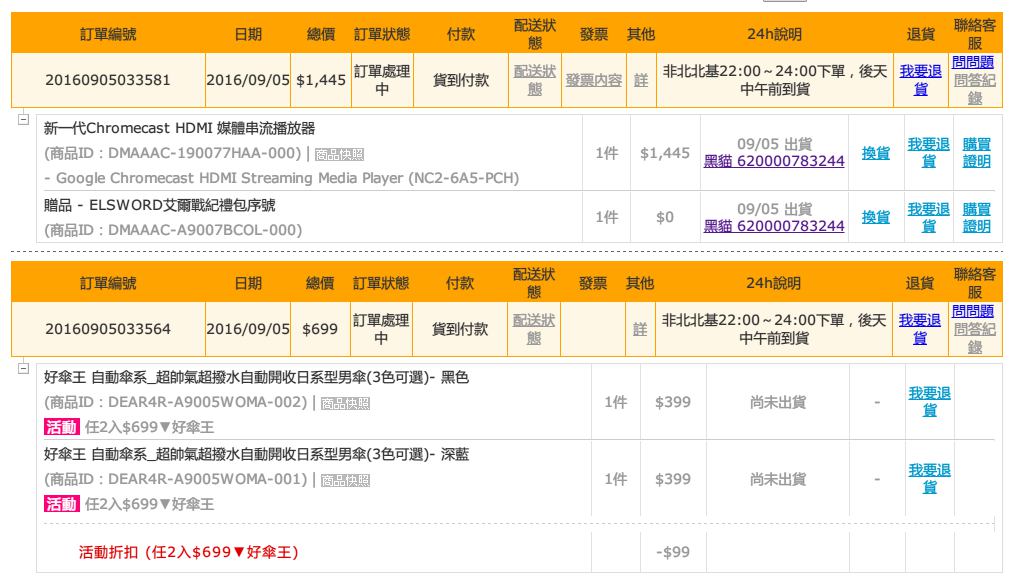Open 商品快照 snapshot for the 黑色 umbrella
Viewport: 1012px width, 581px height.
coord(345,403)
